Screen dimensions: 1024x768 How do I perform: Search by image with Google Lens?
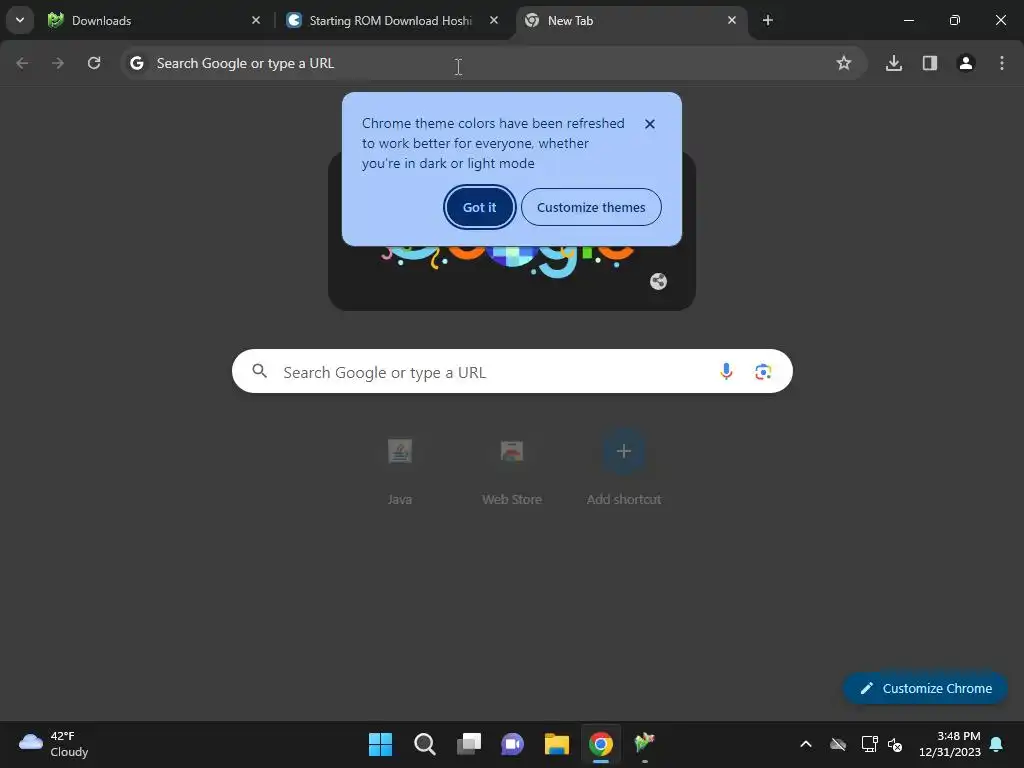tap(763, 372)
